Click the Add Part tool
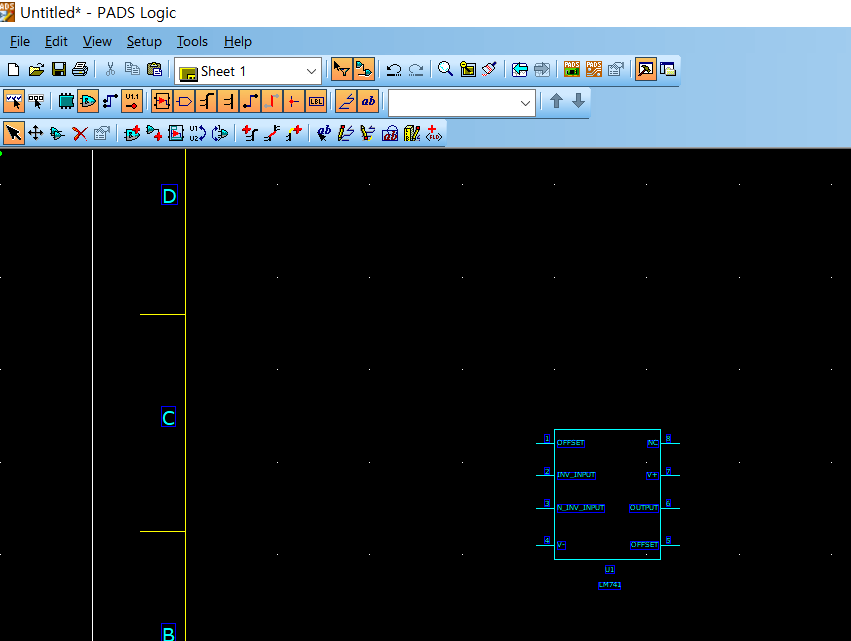This screenshot has height=641, width=851. (x=132, y=133)
